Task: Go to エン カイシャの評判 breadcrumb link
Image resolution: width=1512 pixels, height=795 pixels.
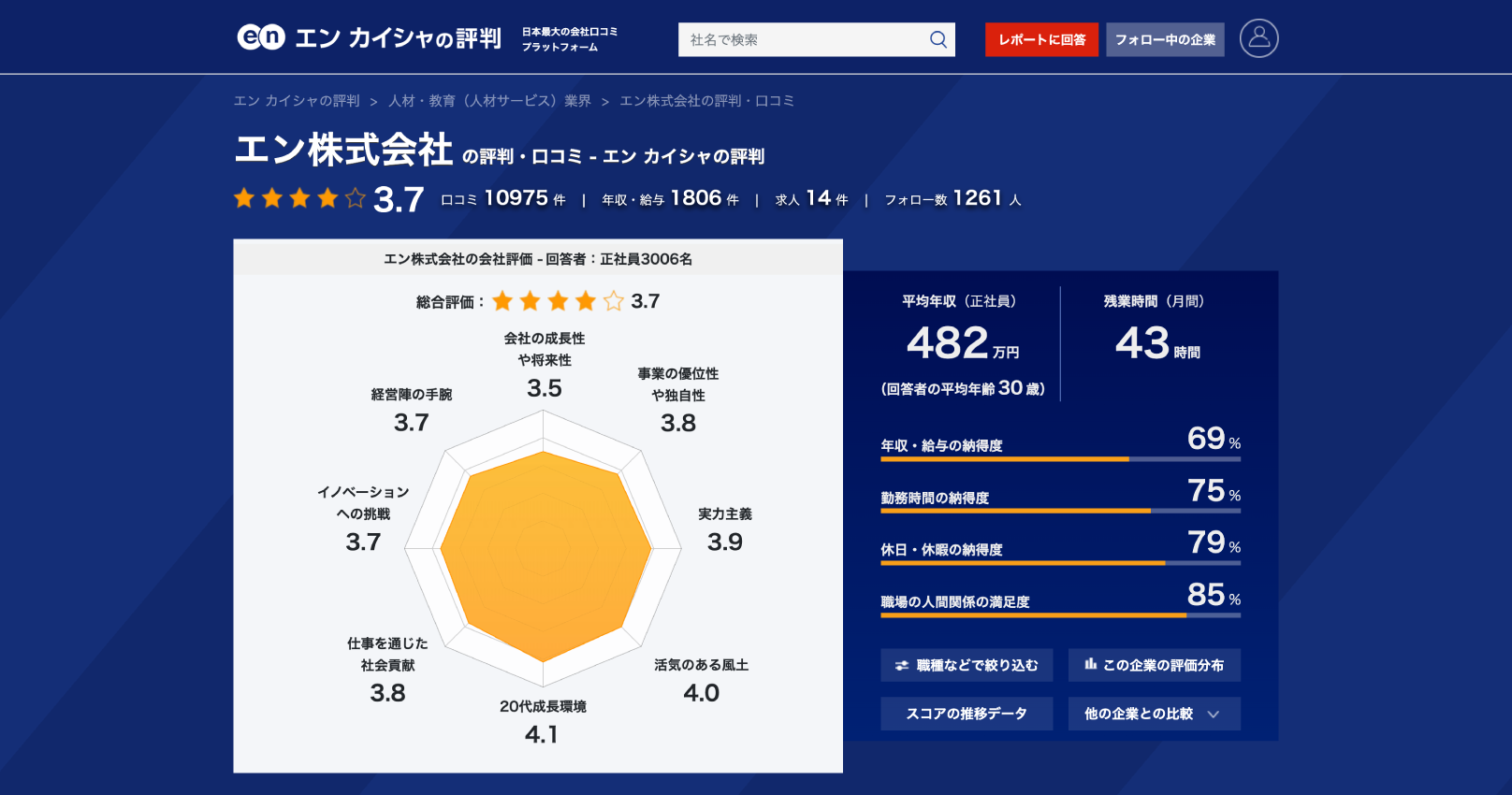Action: (297, 101)
